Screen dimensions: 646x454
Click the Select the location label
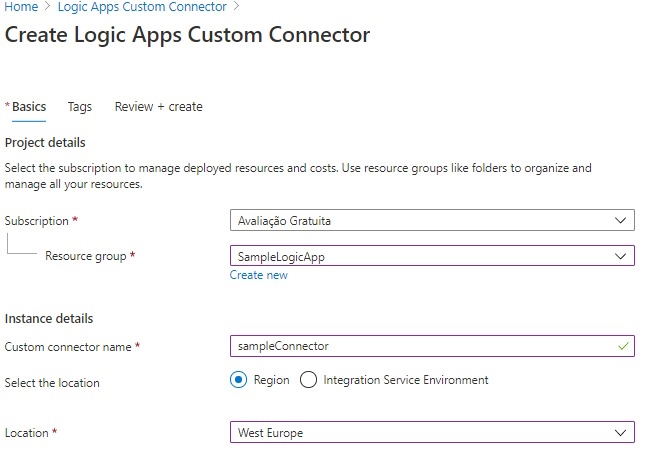point(52,383)
